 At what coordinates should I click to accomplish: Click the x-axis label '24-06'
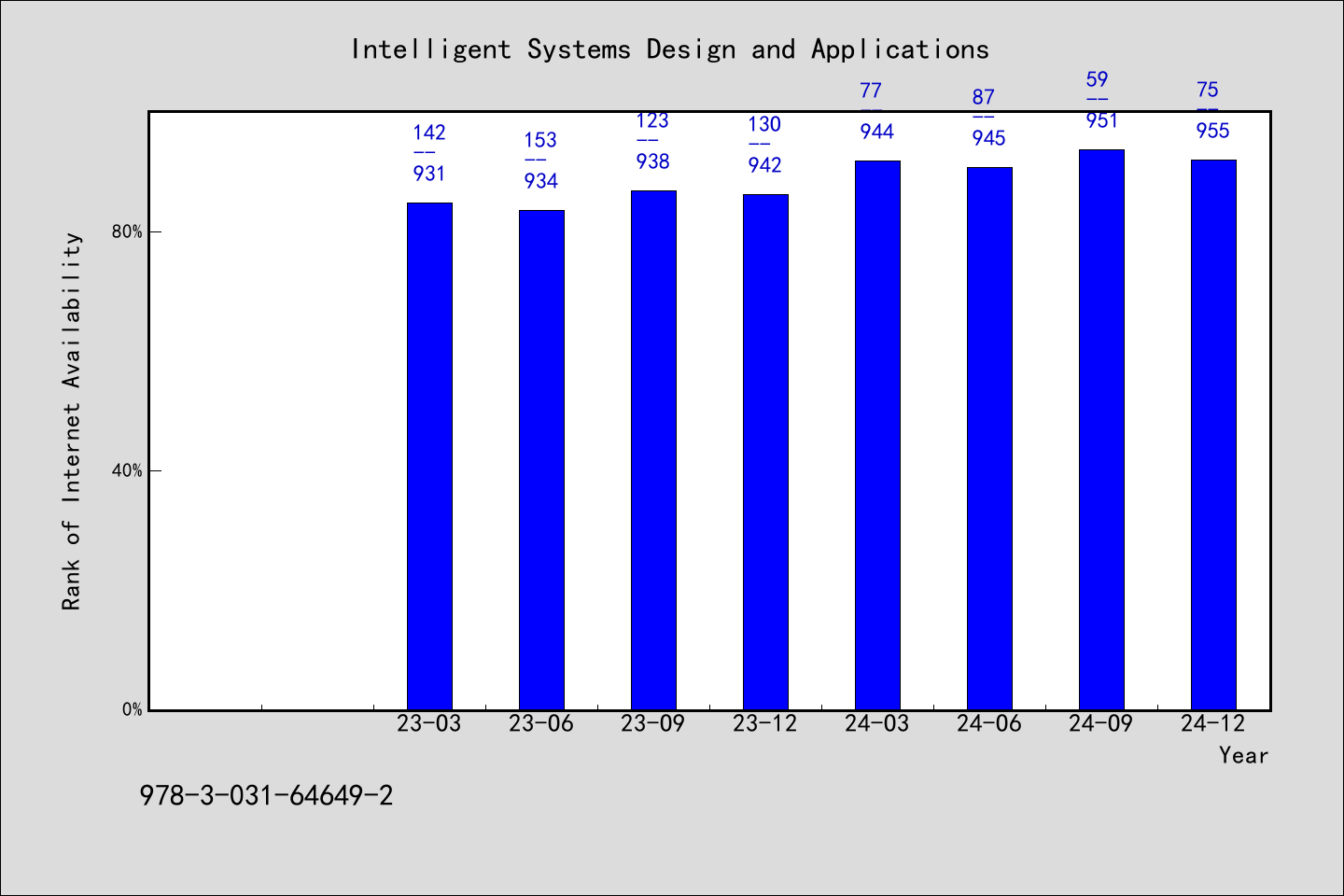point(989,723)
